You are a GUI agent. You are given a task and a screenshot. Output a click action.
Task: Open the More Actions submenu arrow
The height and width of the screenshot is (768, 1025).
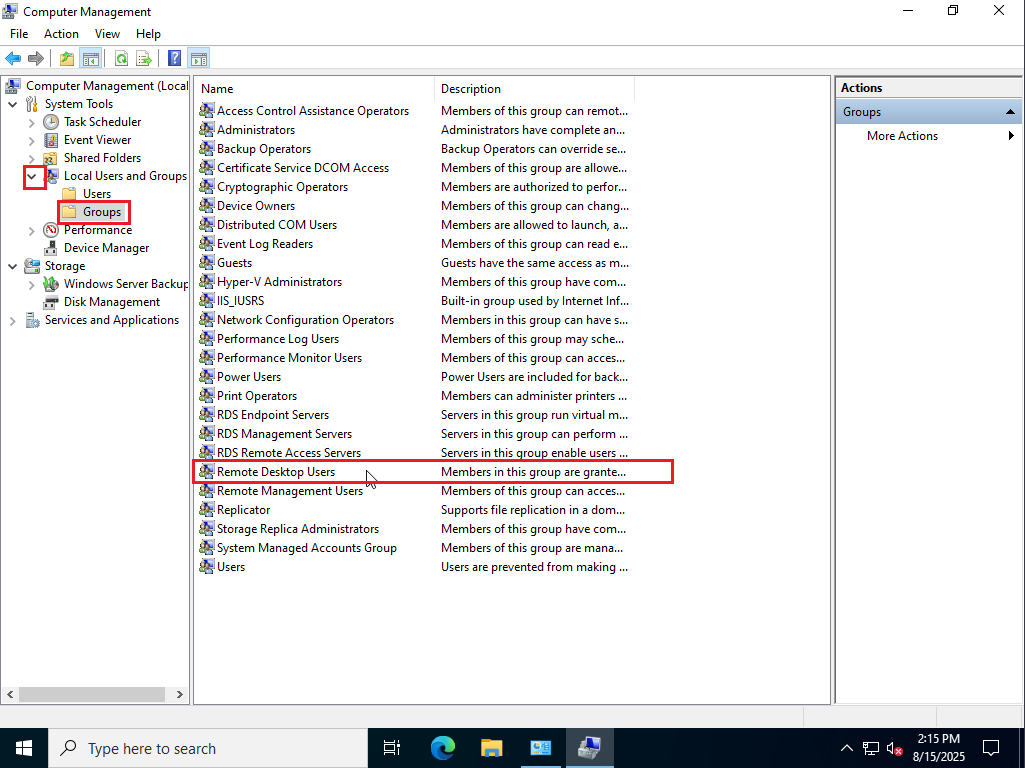click(x=1011, y=135)
